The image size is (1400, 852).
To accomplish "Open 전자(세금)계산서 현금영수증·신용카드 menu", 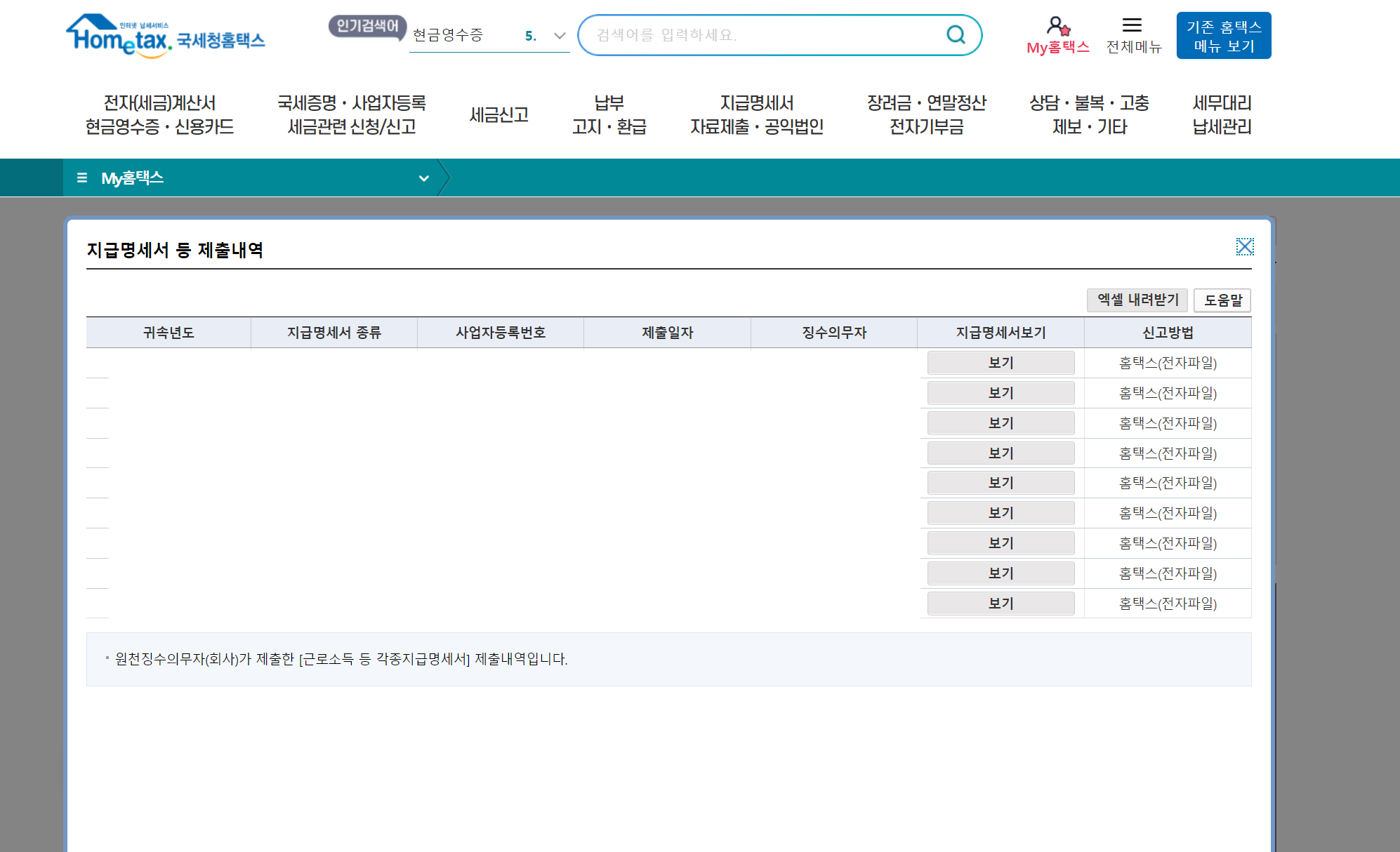I will point(159,114).
